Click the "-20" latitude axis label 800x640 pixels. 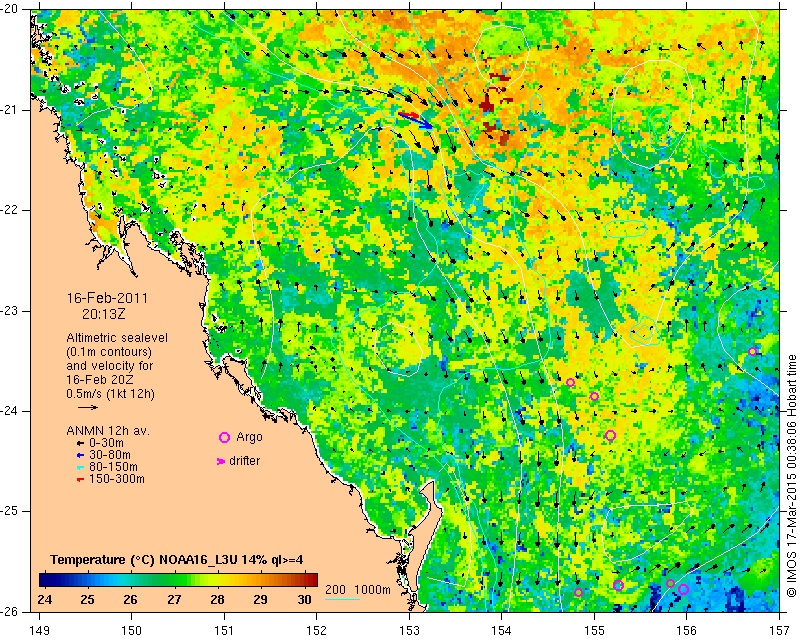coord(10,9)
